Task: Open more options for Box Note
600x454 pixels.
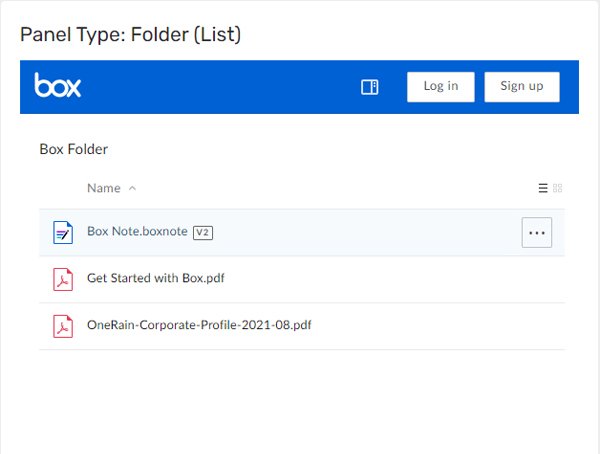Action: [536, 232]
